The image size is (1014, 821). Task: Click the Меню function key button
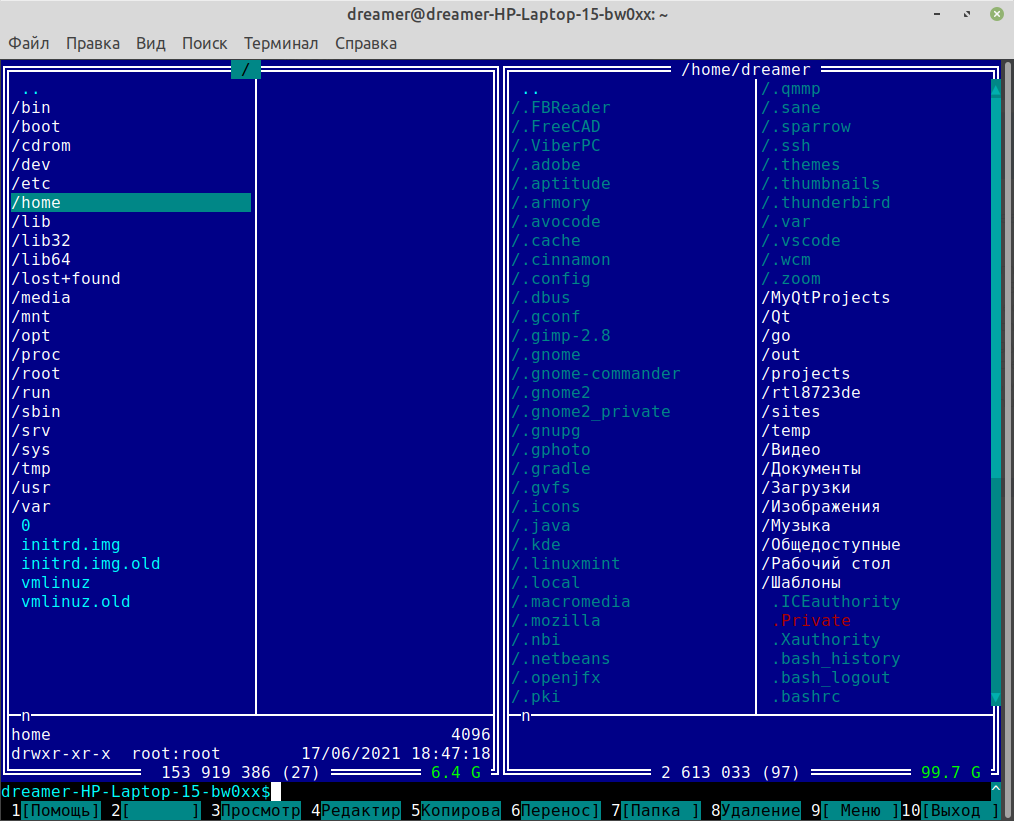[x=861, y=810]
